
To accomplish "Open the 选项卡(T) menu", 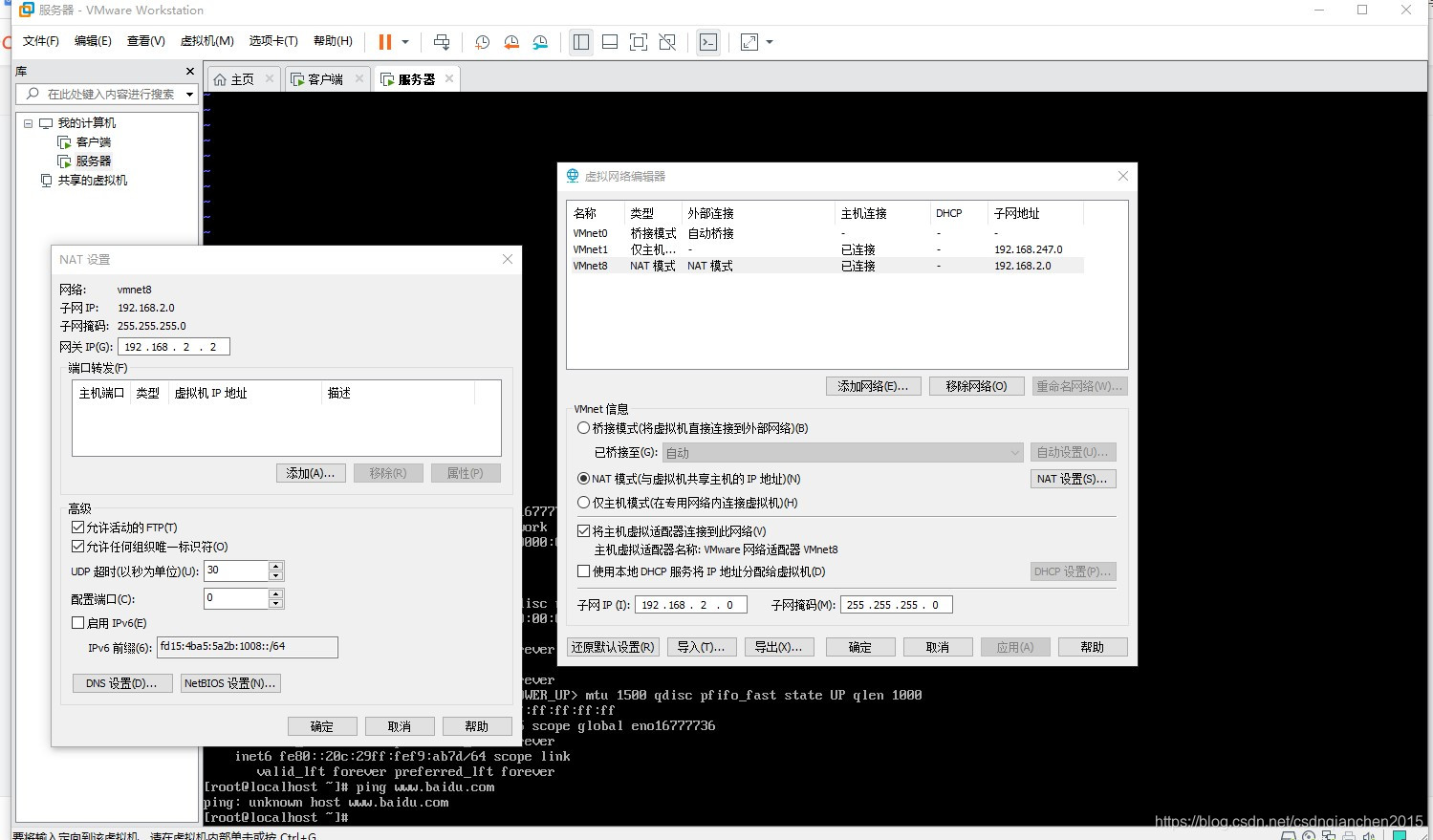I will click(x=273, y=41).
